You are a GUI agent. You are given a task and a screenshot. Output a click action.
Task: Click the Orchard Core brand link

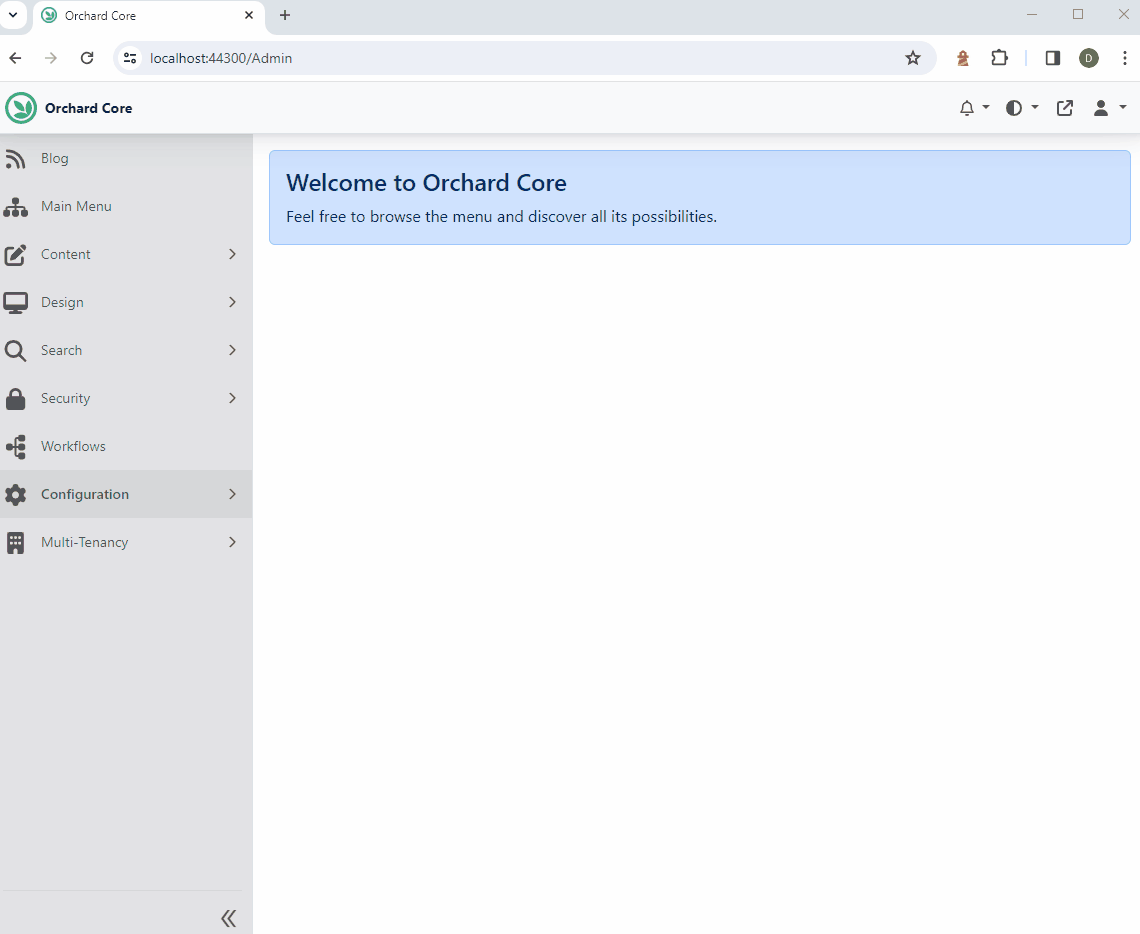[89, 108]
